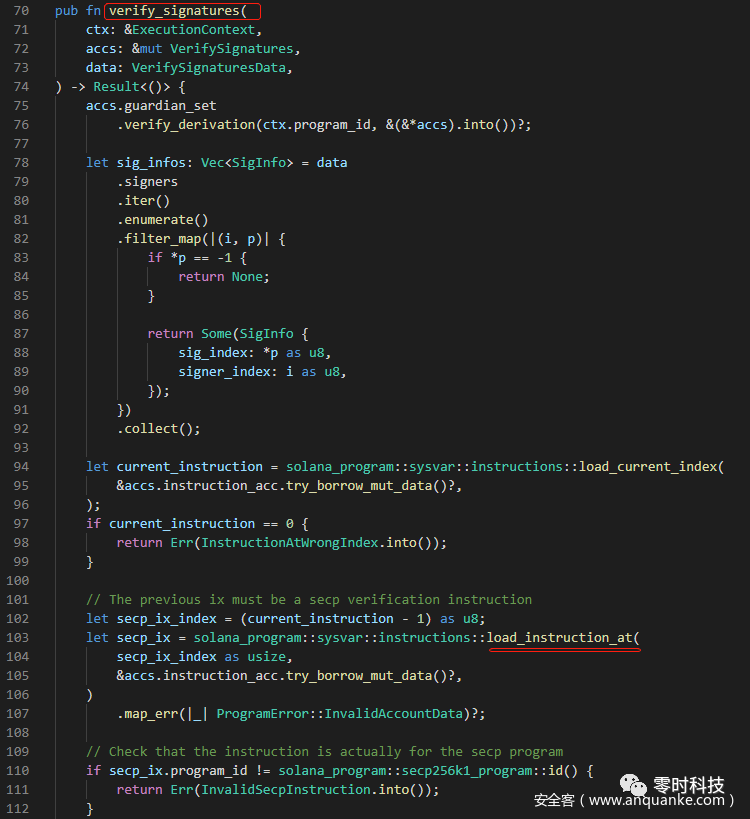This screenshot has width=750, height=819.
Task: Click line number 87 in the gutter
Action: click(18, 334)
